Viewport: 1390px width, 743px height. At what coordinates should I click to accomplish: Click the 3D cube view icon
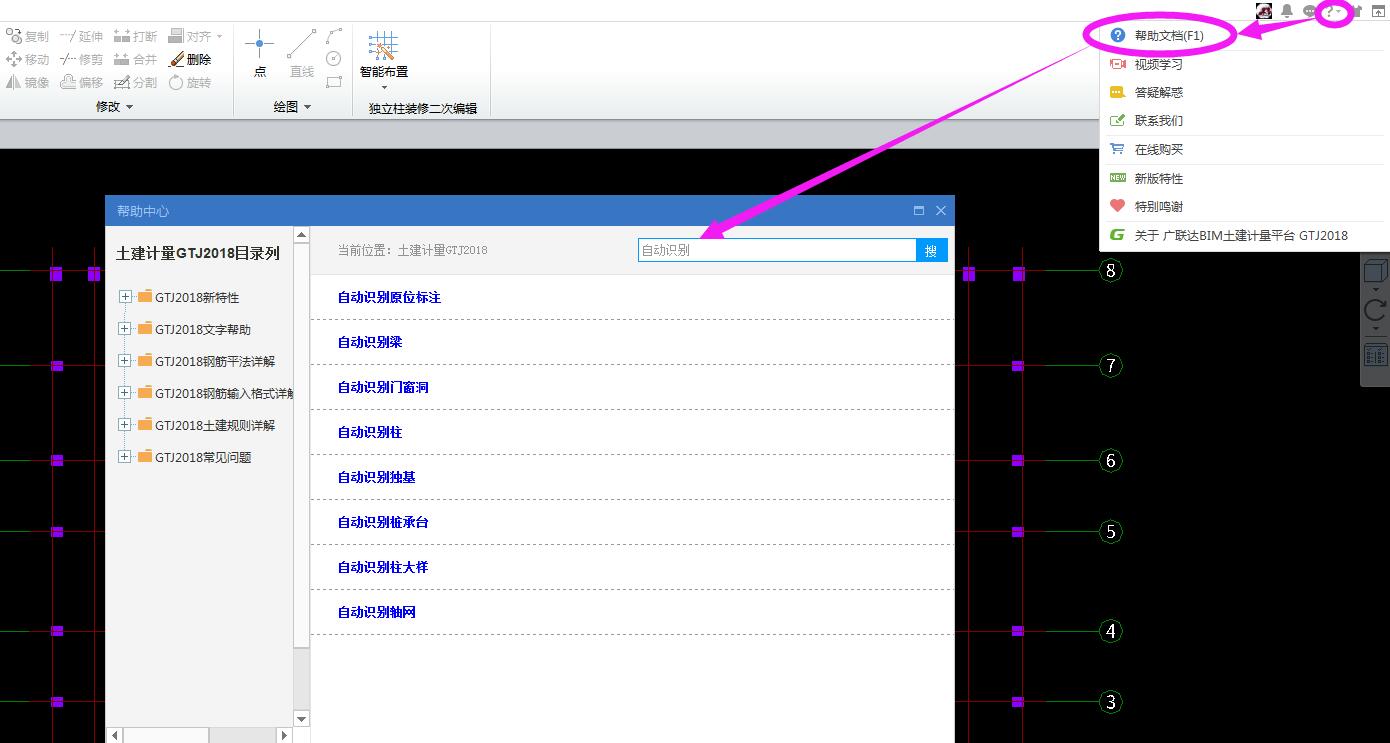tap(1375, 271)
